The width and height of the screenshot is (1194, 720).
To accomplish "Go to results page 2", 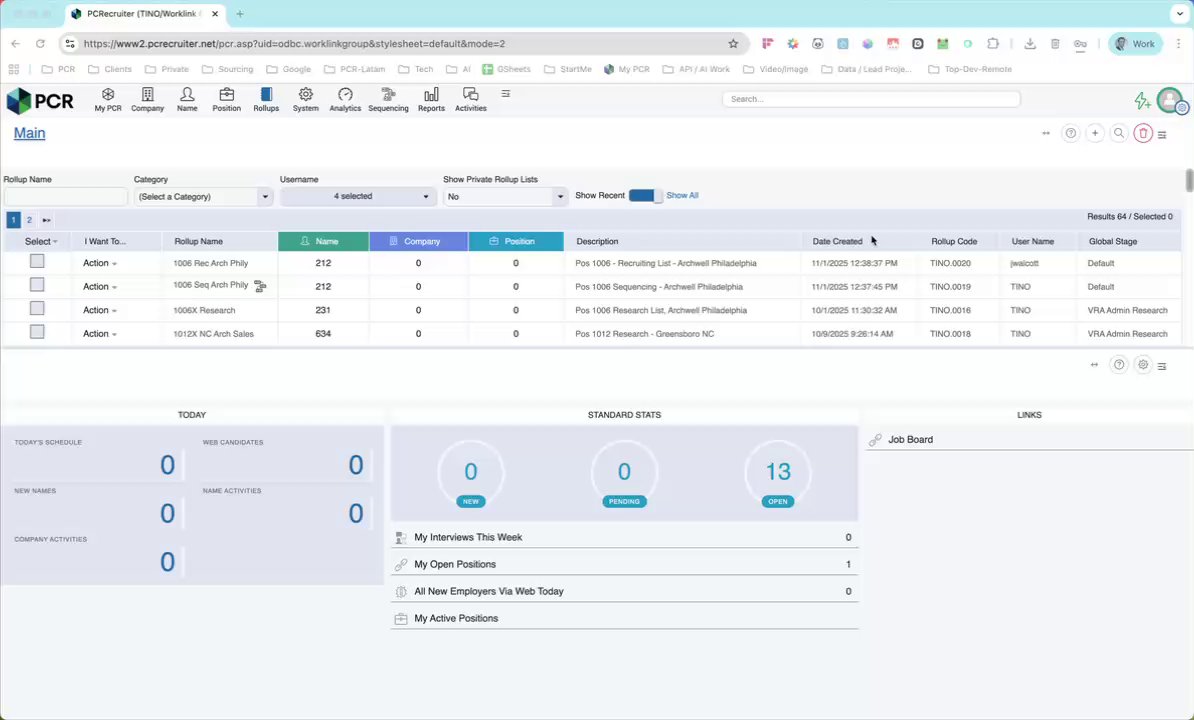I will click(29, 220).
